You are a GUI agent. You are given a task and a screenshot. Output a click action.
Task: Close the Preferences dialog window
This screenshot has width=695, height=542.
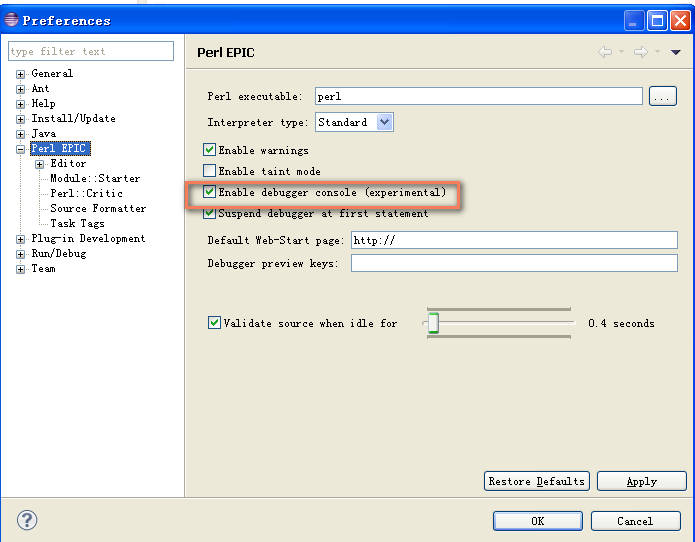[680, 20]
